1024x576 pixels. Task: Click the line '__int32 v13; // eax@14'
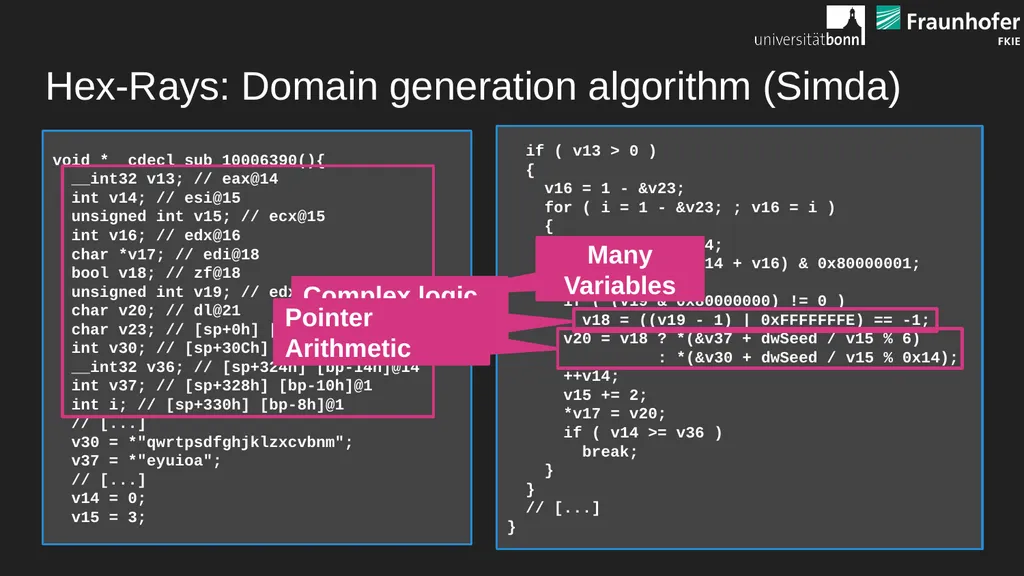click(174, 179)
